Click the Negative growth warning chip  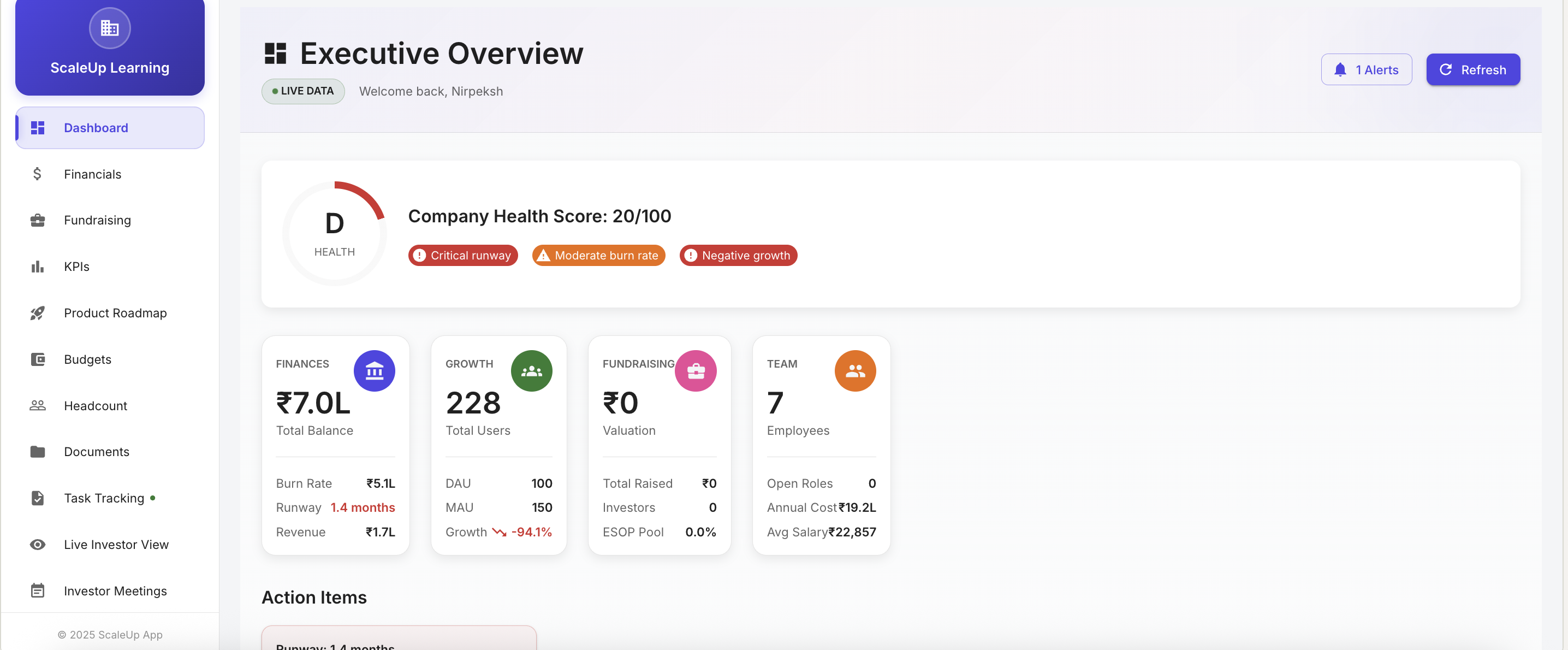[738, 255]
